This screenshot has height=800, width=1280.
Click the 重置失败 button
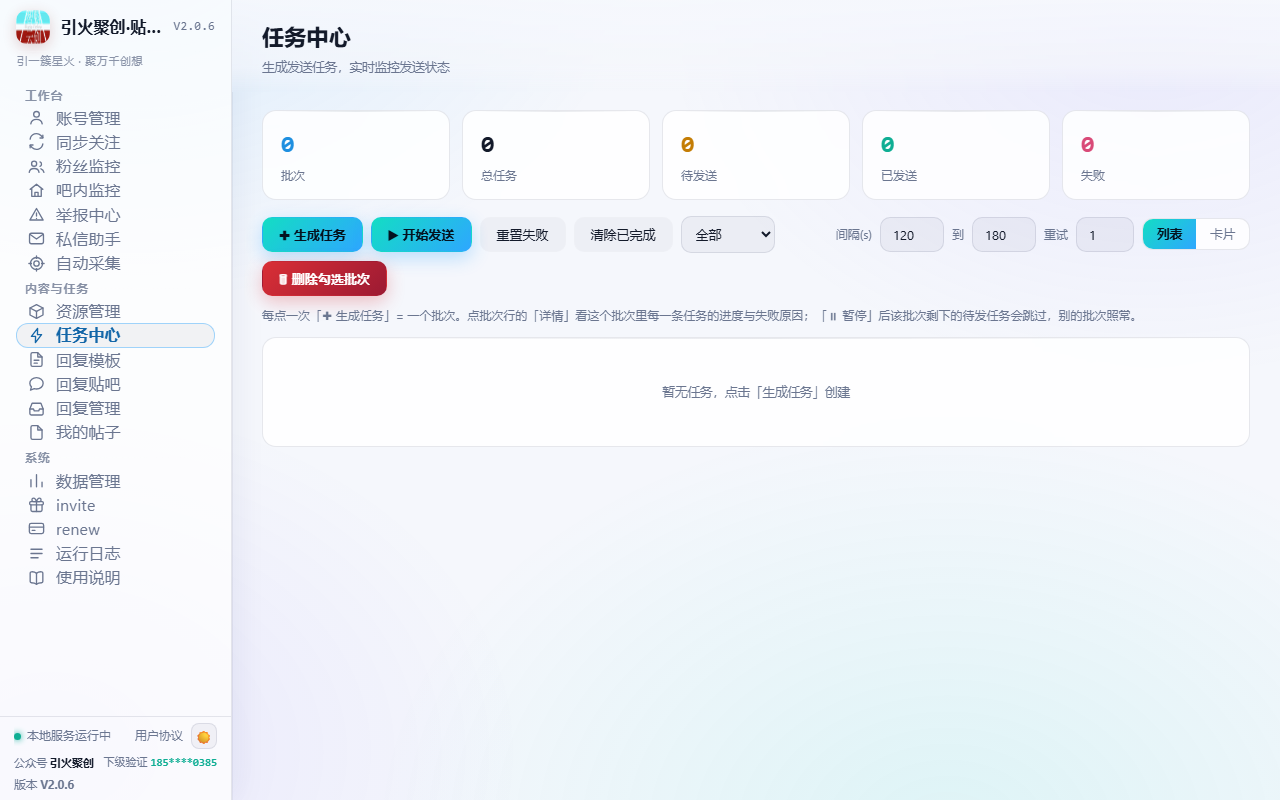(x=523, y=235)
